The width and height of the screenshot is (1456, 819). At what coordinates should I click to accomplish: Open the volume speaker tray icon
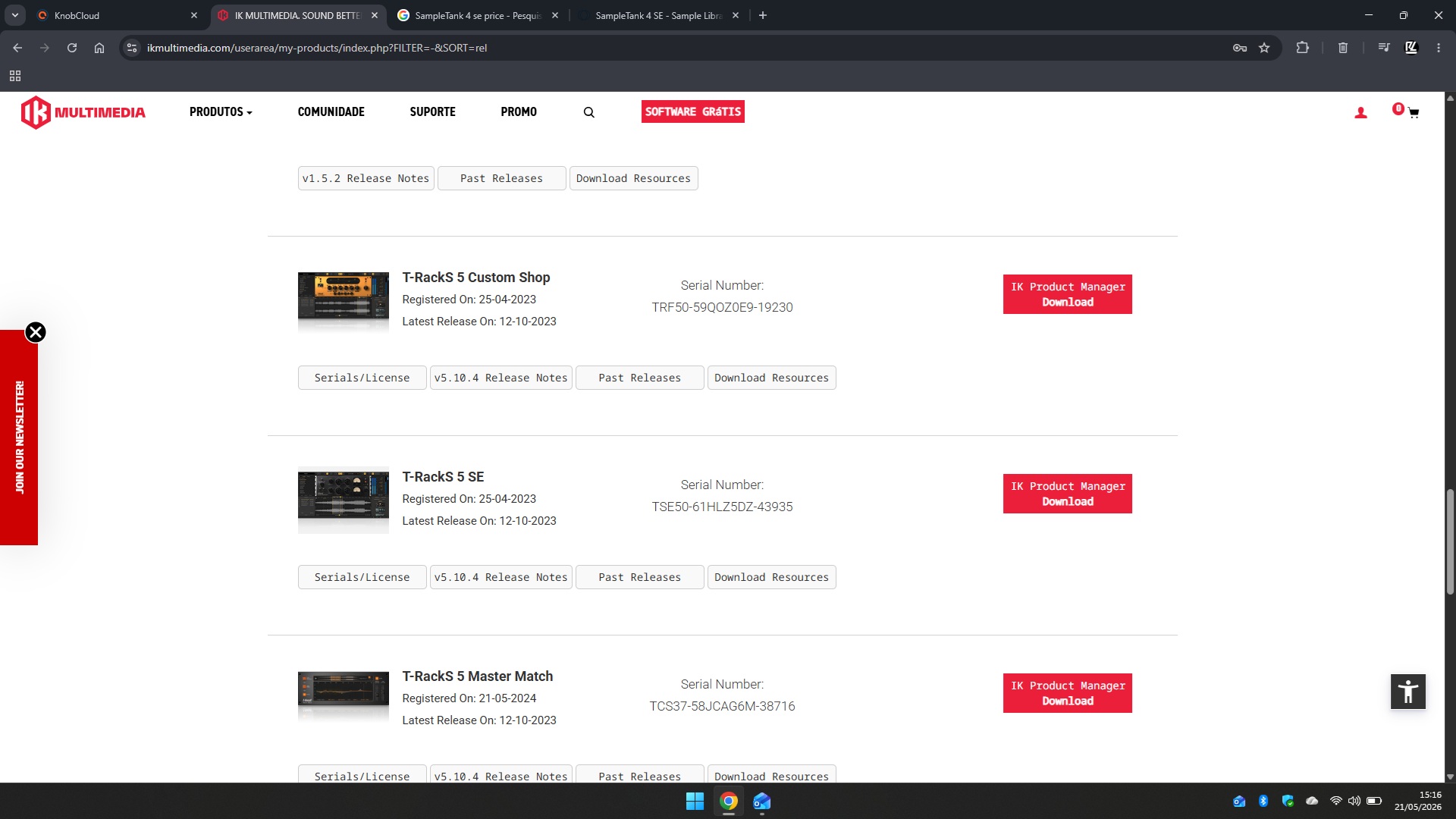point(1354,801)
